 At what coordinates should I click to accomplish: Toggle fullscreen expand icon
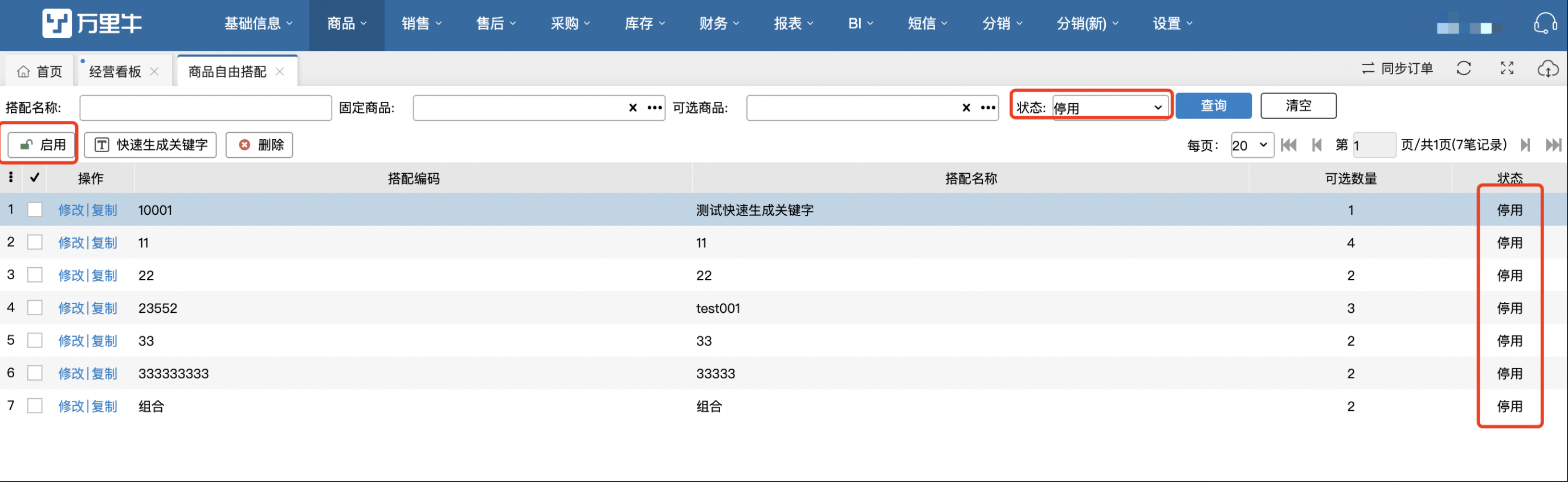1506,68
